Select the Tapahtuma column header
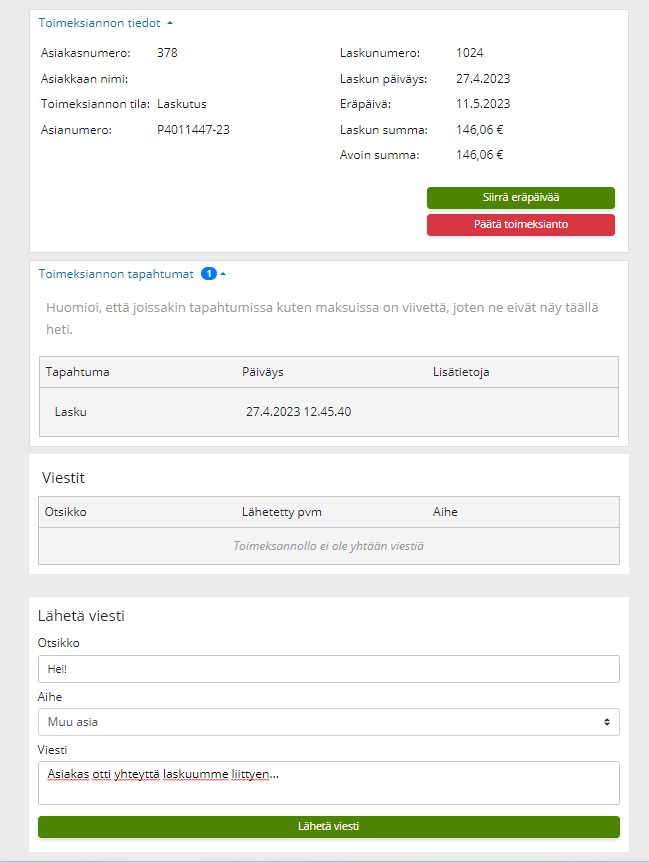649x863 pixels. pos(78,372)
